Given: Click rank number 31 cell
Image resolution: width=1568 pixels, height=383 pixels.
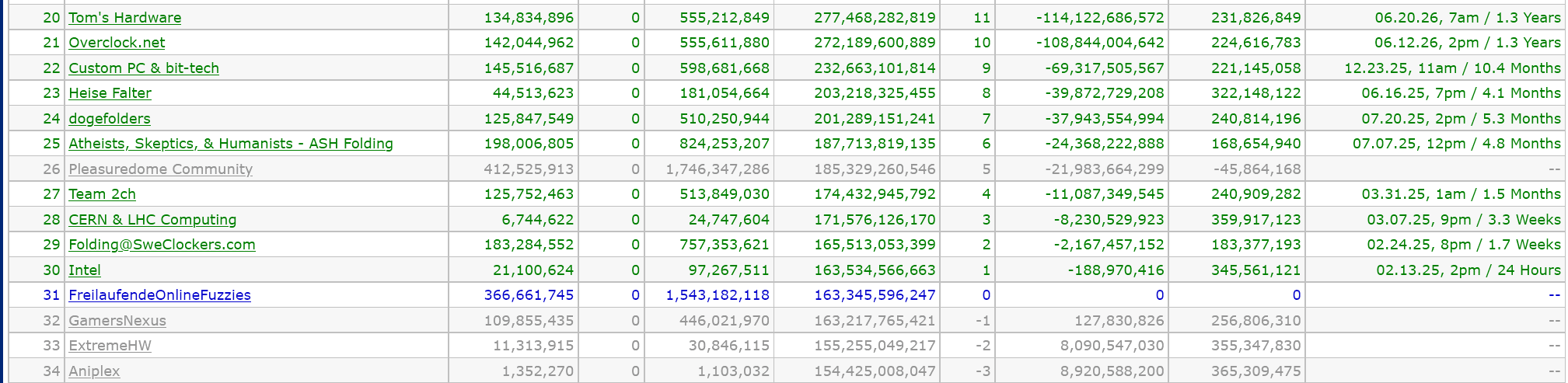Looking at the screenshot, I should click(x=51, y=295).
